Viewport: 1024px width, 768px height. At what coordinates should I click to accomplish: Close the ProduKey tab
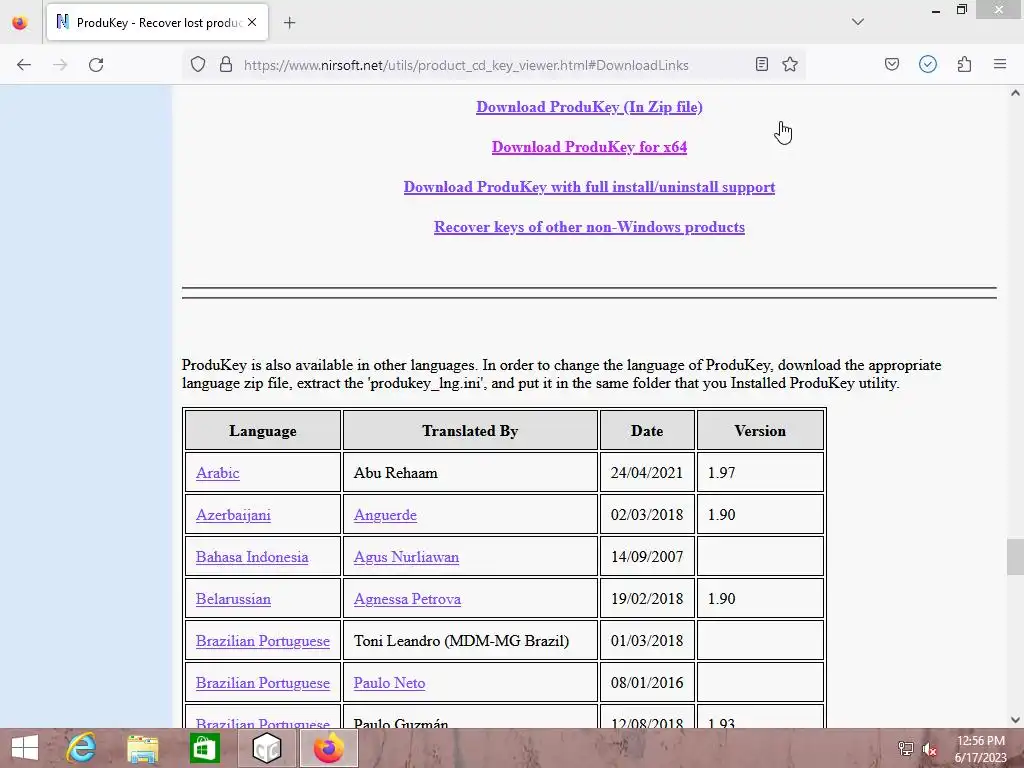point(252,22)
